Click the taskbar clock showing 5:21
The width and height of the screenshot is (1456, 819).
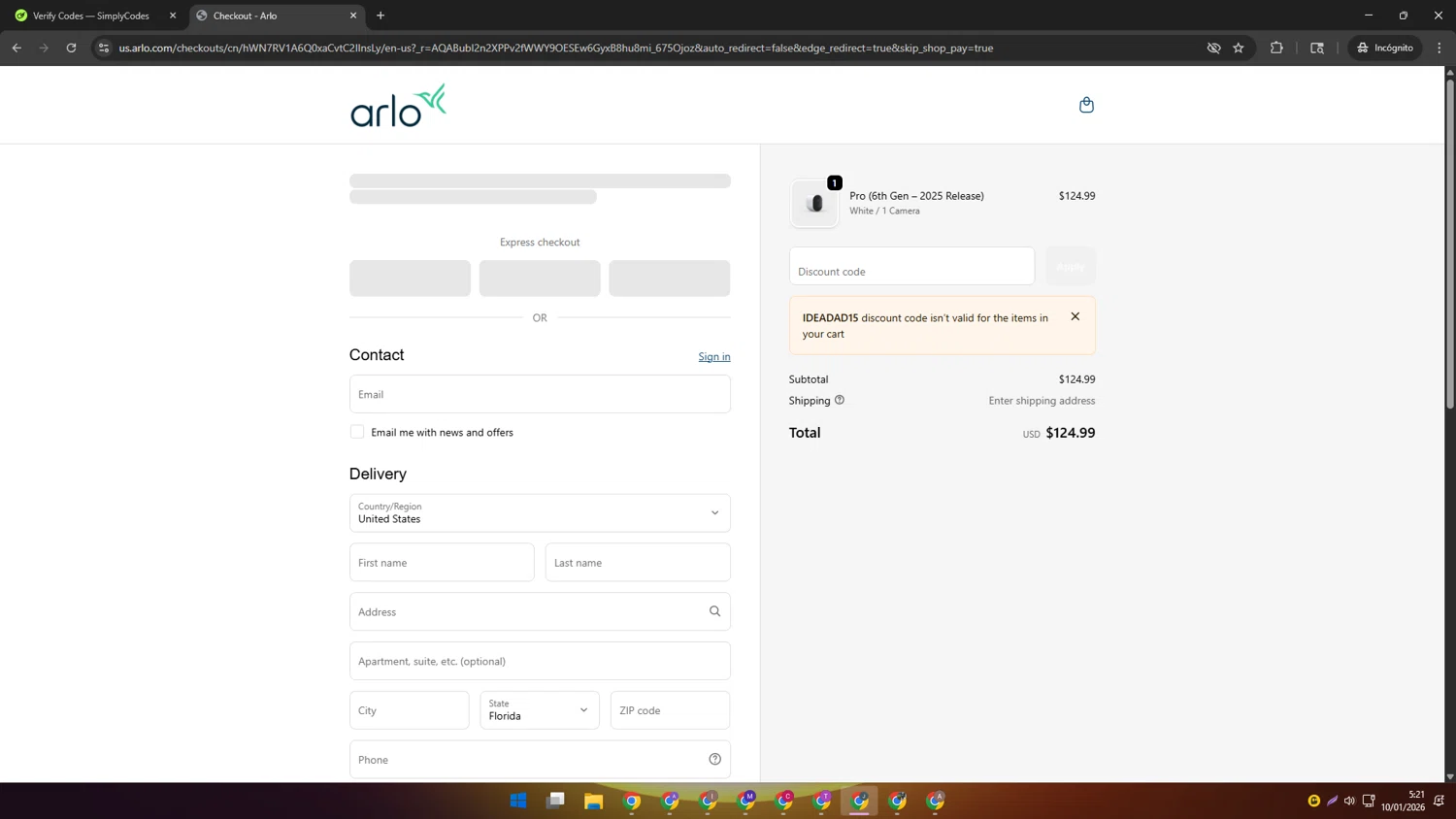point(1404,801)
